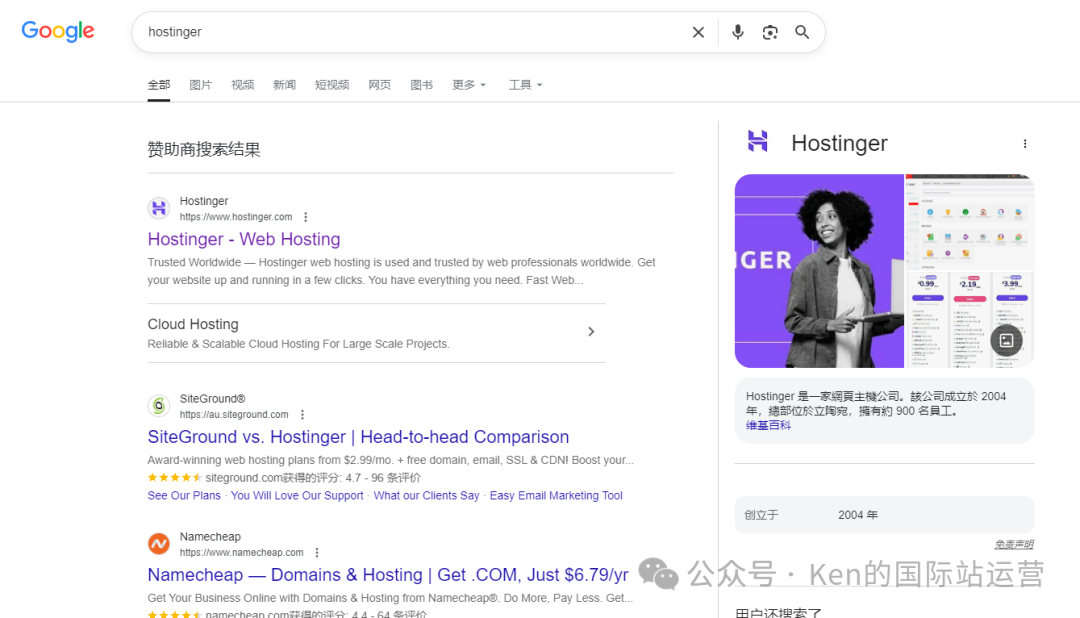This screenshot has height=618, width=1080.
Task: Click the 赞助商搜索结果 heading
Action: pyautogui.click(x=204, y=150)
